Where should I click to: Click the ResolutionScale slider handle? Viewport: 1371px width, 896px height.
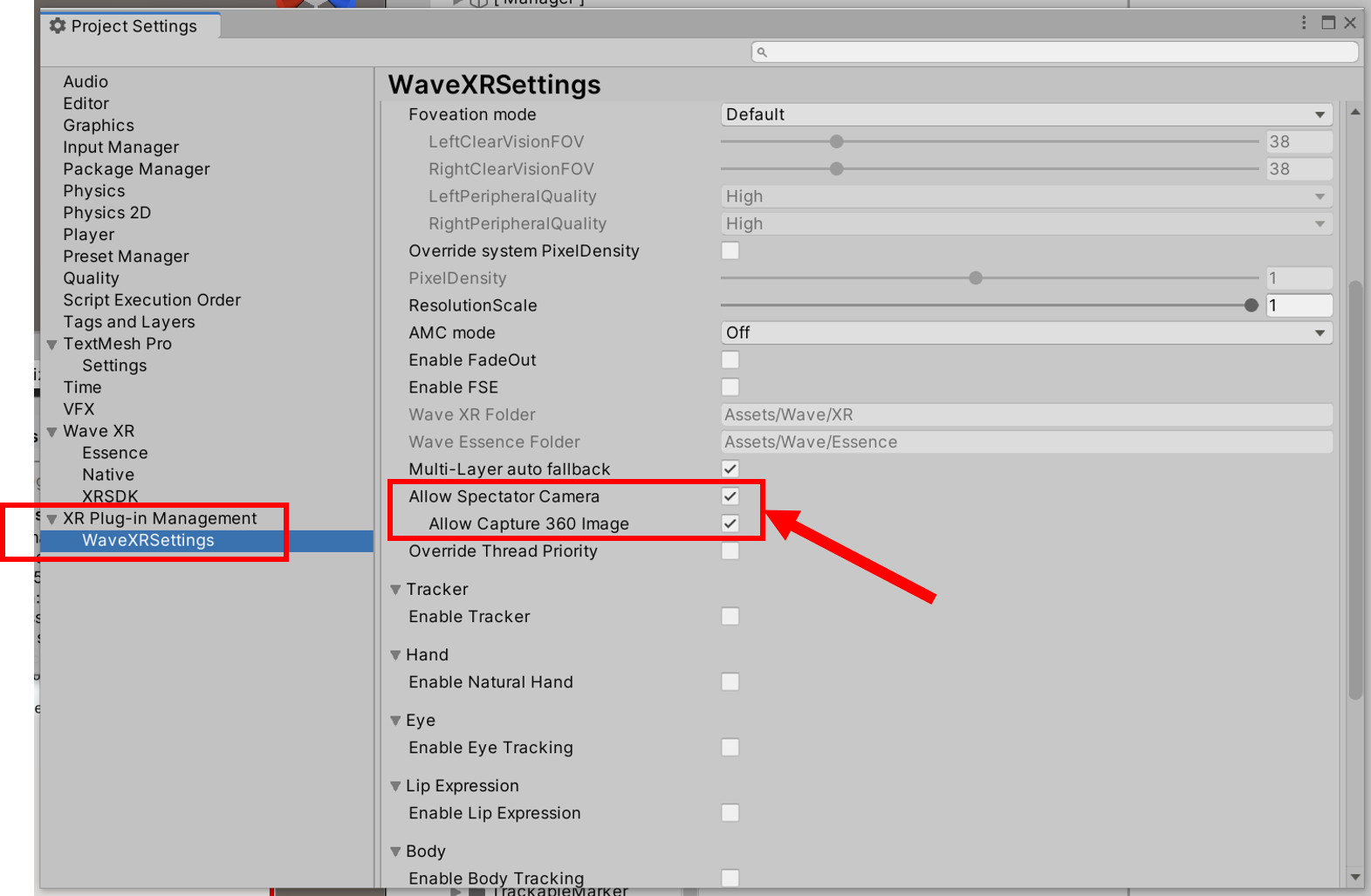[x=1251, y=305]
